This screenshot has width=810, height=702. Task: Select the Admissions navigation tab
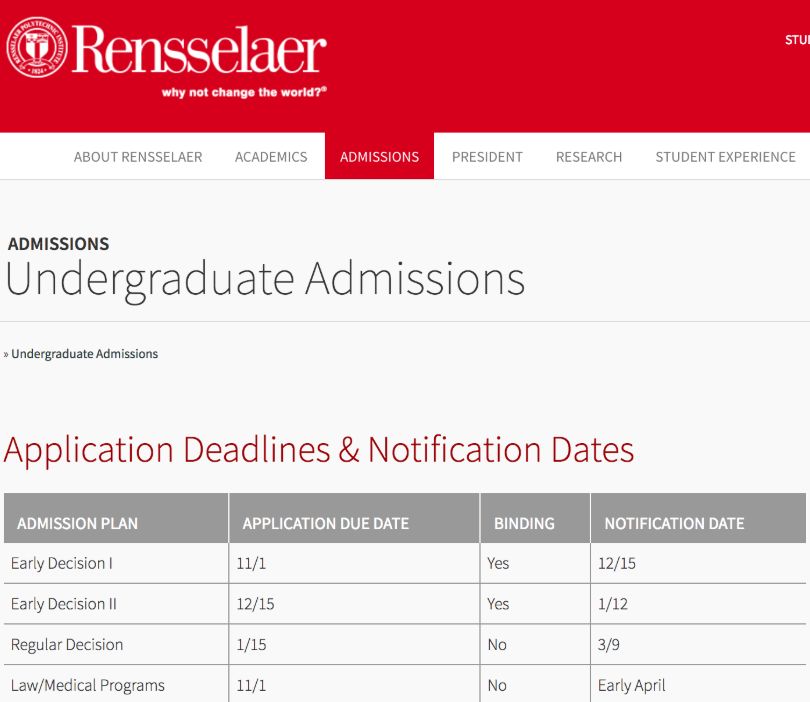[379, 157]
